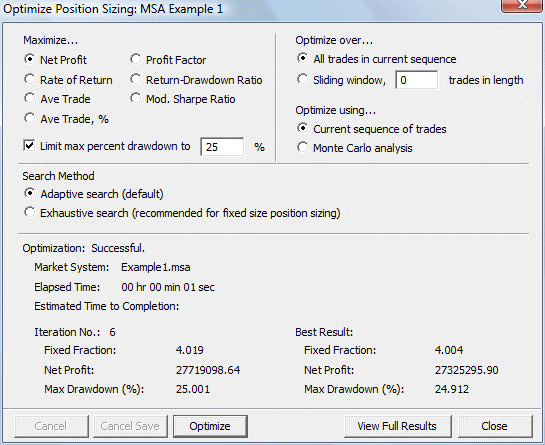
Task: Click the max drawdown percent field
Action: (x=222, y=147)
